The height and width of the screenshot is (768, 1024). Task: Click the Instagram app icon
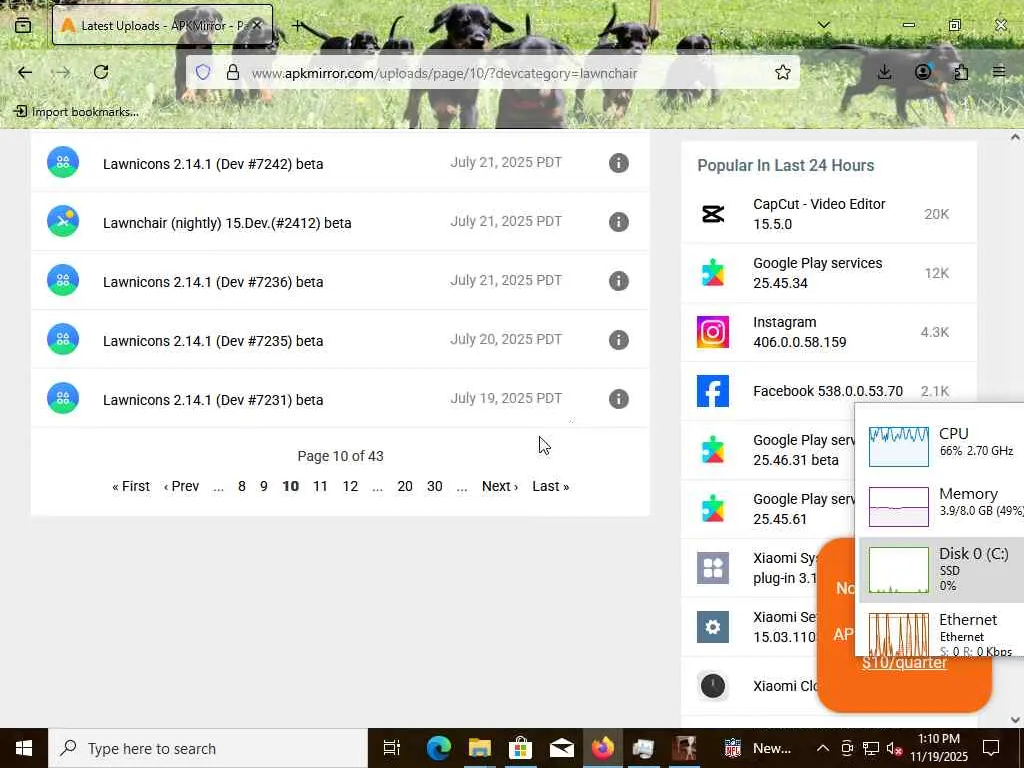coord(712,332)
